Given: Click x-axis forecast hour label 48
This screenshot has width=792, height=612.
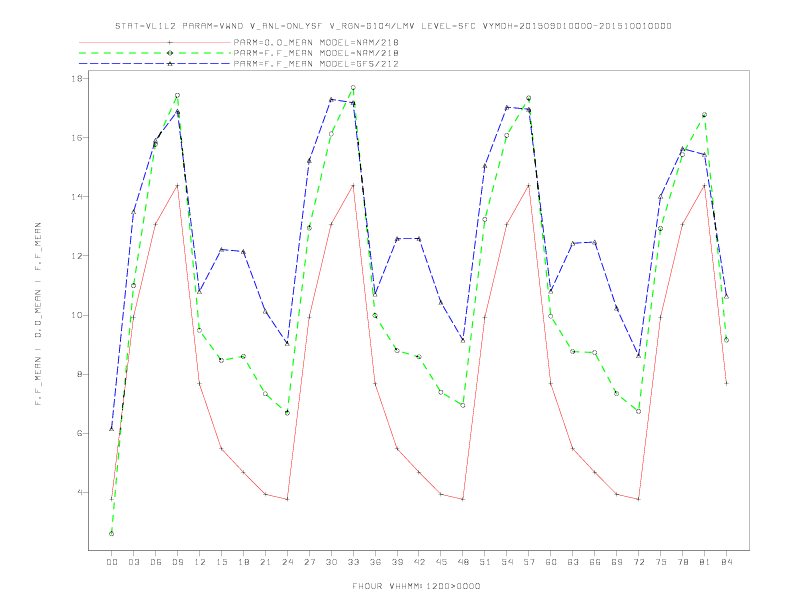Looking at the screenshot, I should click(x=463, y=562).
